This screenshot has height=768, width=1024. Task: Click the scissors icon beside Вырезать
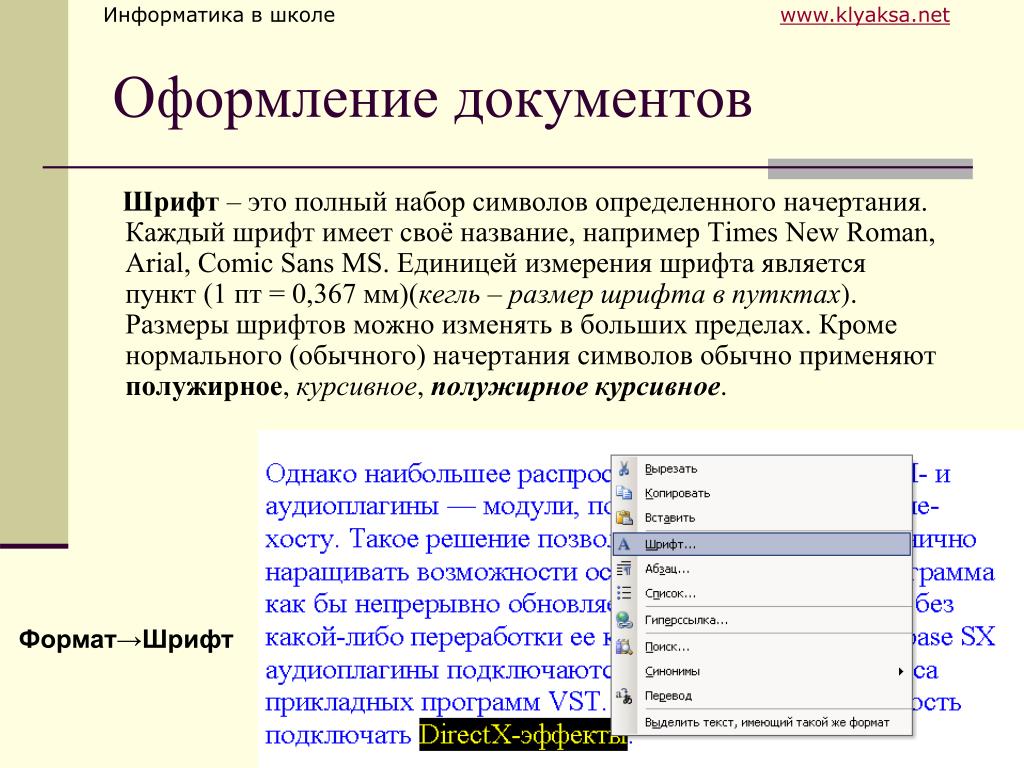[624, 468]
